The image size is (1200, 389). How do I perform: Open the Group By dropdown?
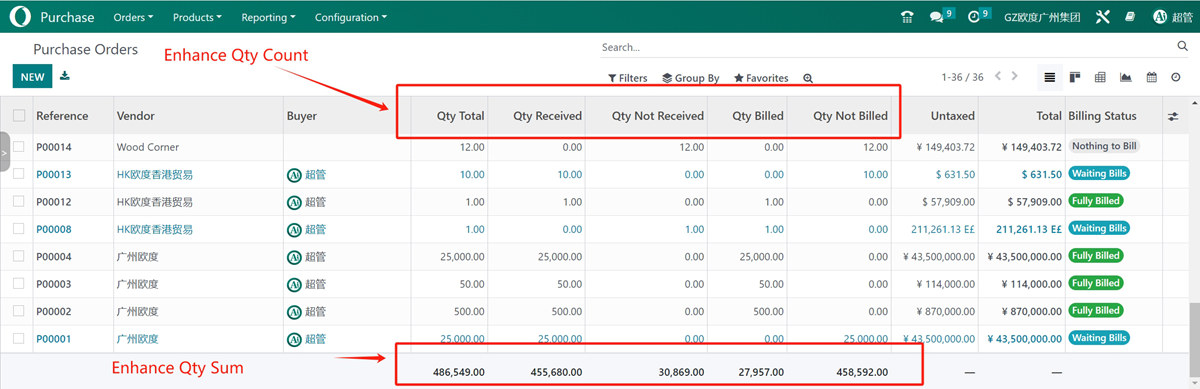pos(690,78)
